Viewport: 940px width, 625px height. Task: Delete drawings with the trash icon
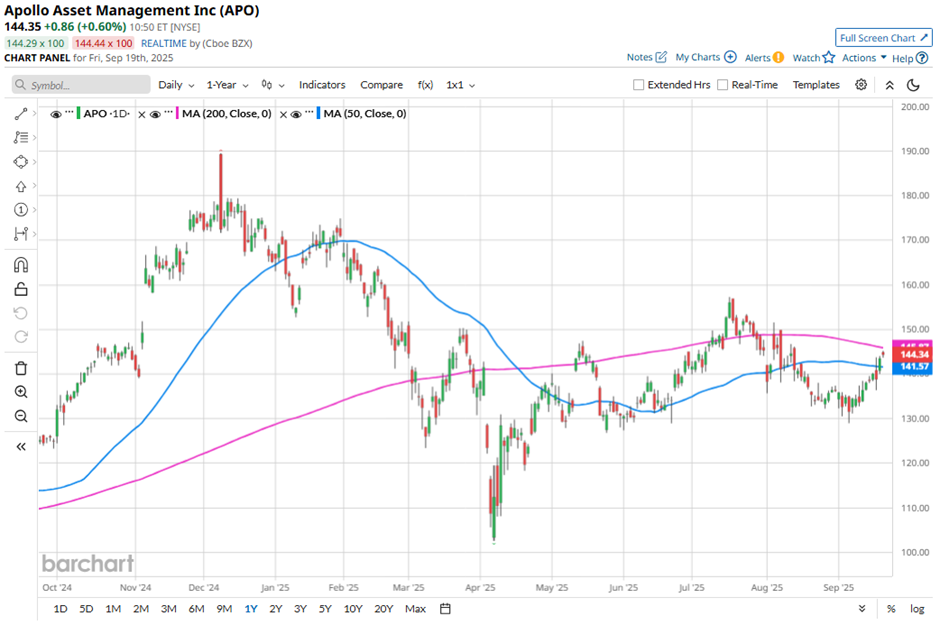click(21, 368)
